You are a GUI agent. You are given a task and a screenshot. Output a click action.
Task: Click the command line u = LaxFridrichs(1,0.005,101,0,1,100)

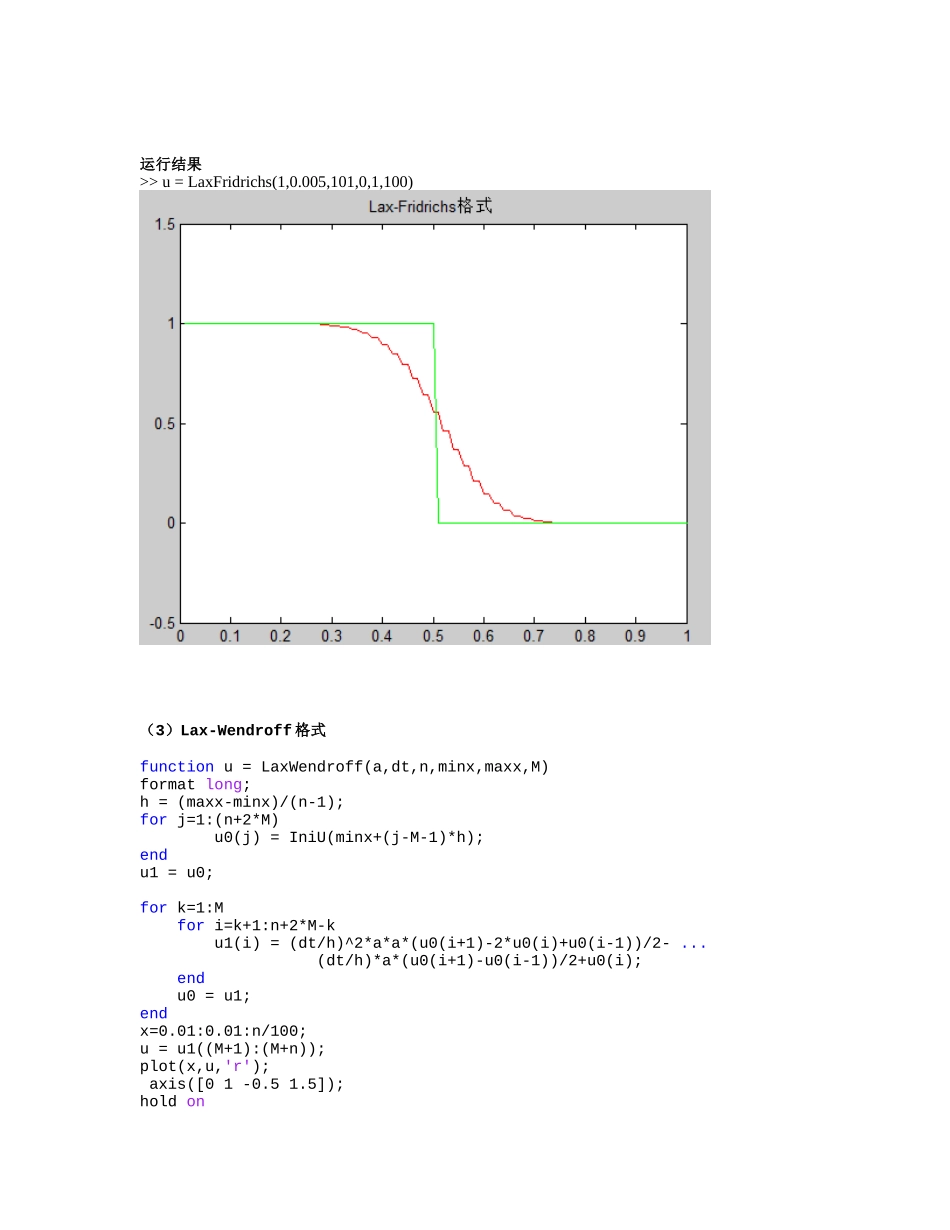(276, 181)
